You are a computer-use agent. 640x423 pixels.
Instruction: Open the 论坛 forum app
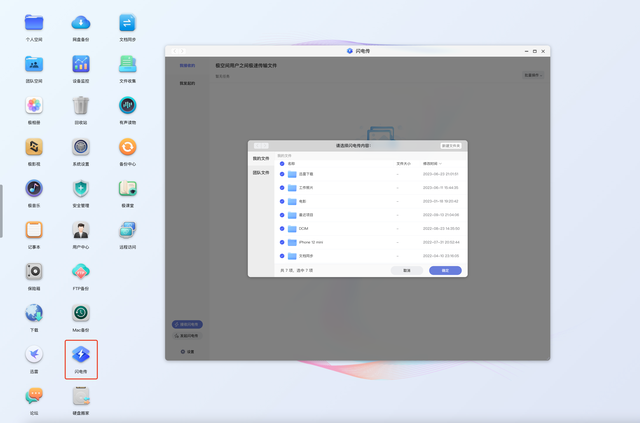tap(34, 396)
